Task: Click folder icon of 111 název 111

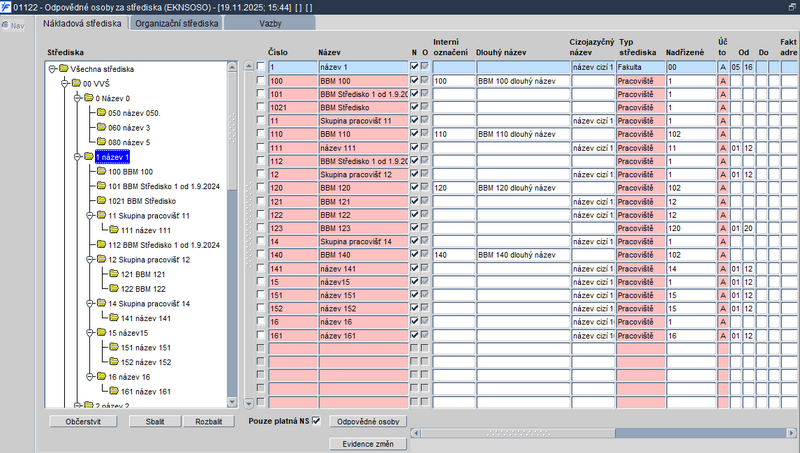Action: tap(114, 230)
